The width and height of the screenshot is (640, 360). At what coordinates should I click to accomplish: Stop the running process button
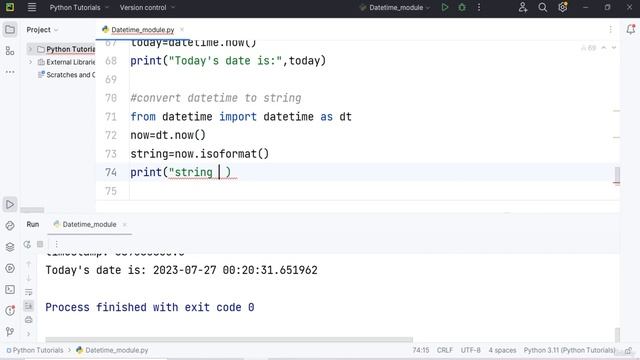click(40, 244)
